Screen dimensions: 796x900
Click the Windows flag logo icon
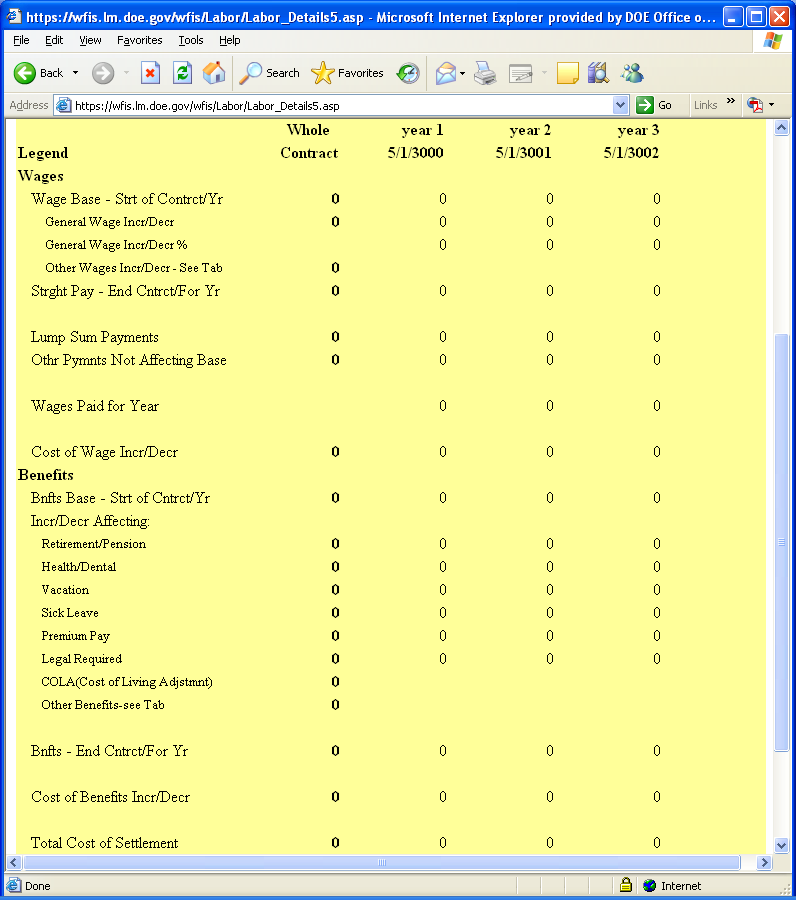772,41
